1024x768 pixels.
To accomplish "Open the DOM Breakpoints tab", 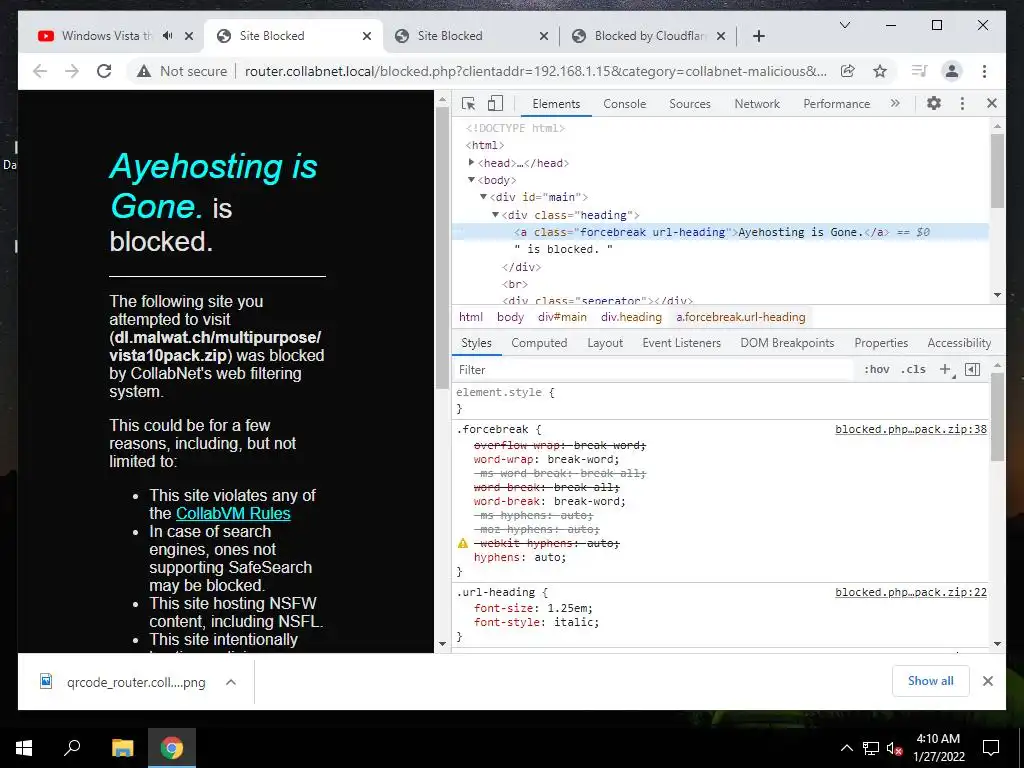I will pos(787,343).
